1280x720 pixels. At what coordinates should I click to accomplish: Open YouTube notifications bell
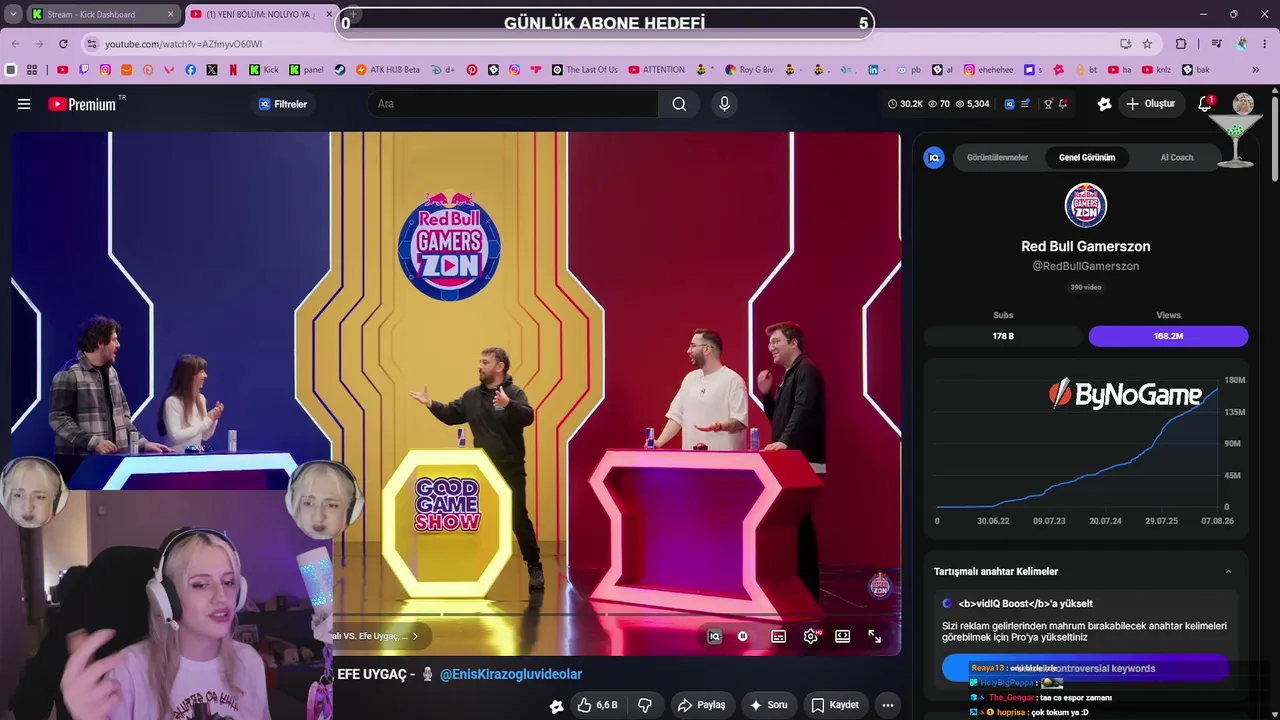(1205, 104)
